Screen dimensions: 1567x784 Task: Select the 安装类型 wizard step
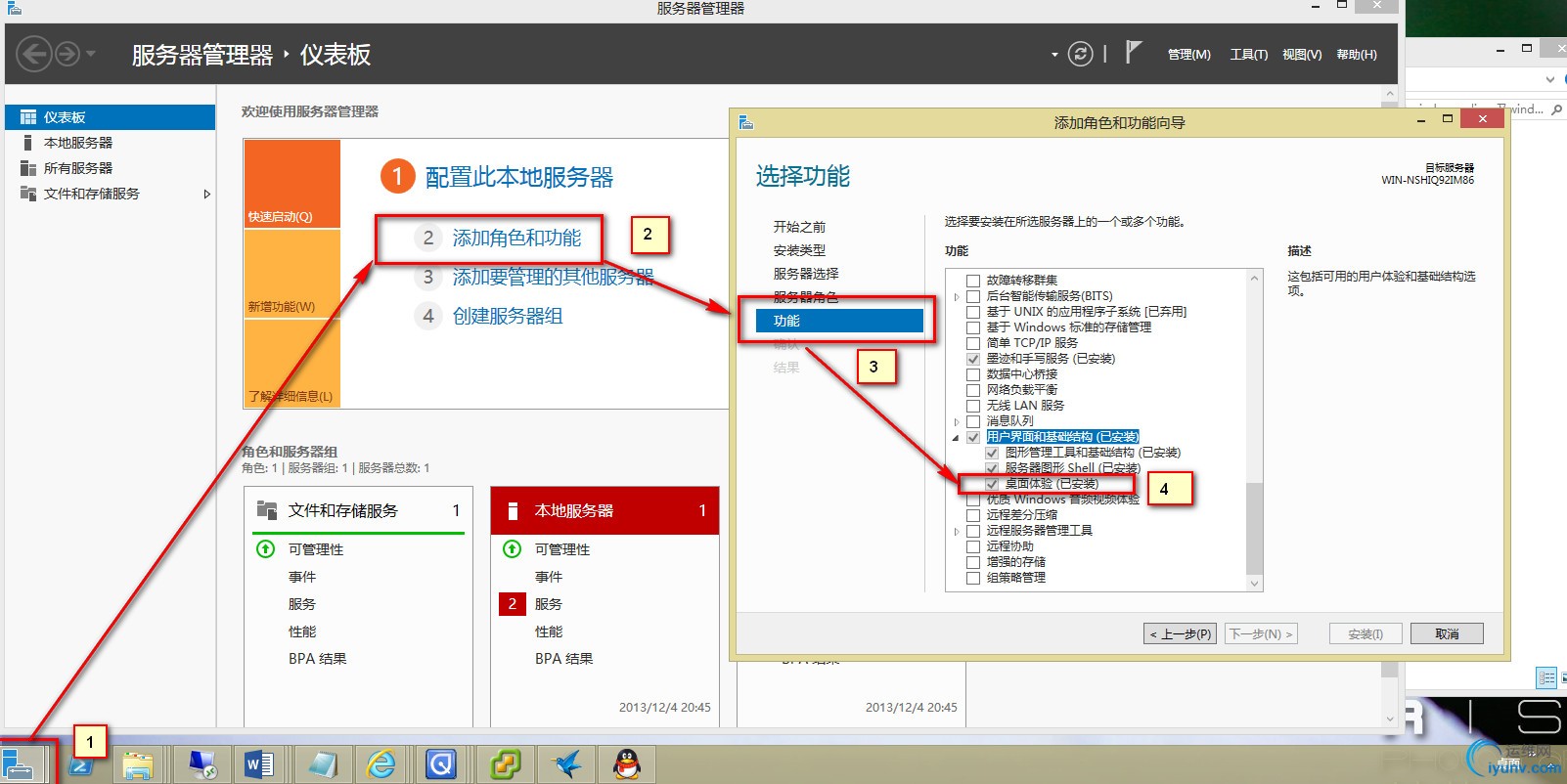pyautogui.click(x=799, y=250)
